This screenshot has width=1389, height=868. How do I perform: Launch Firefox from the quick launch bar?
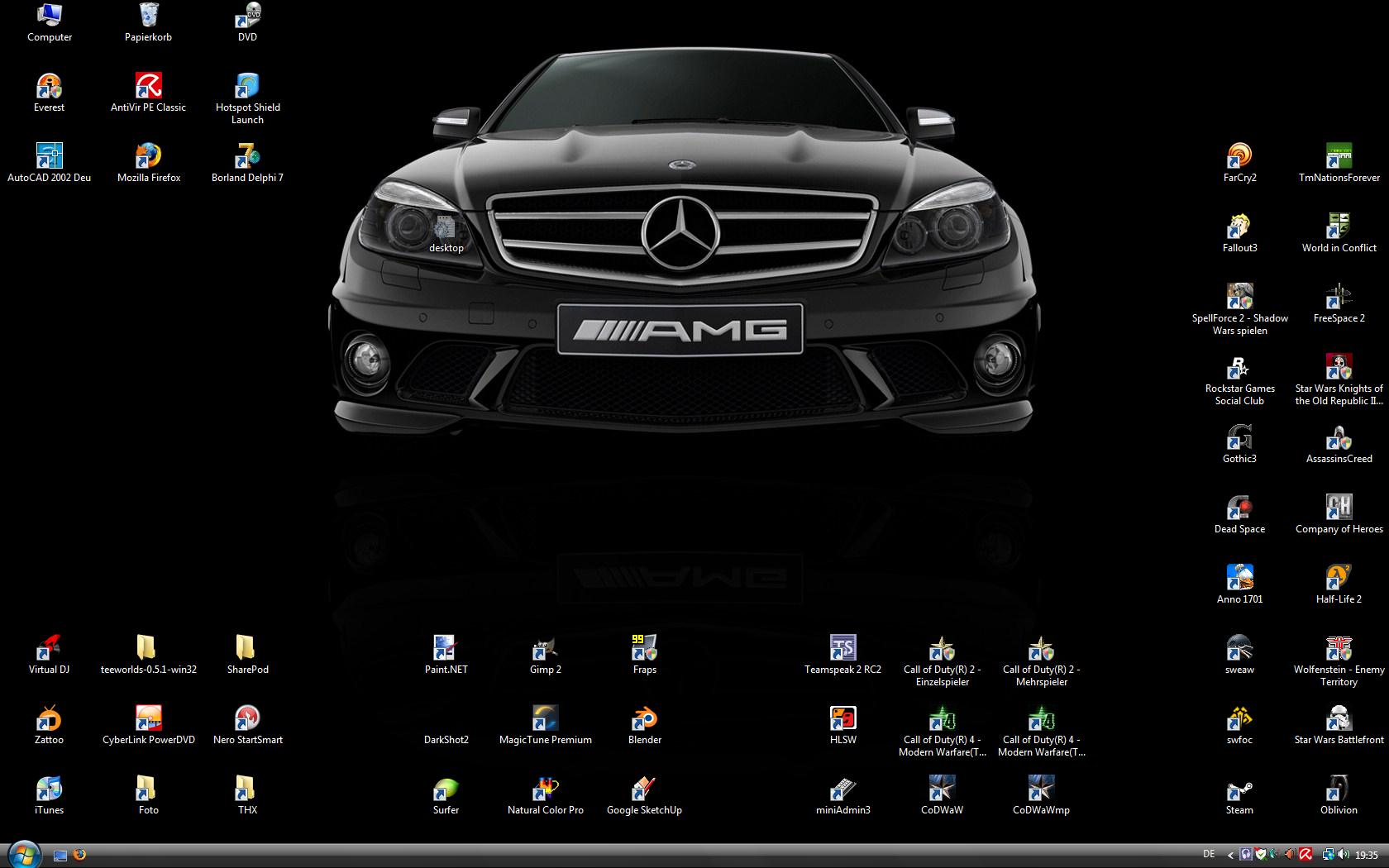[79, 855]
